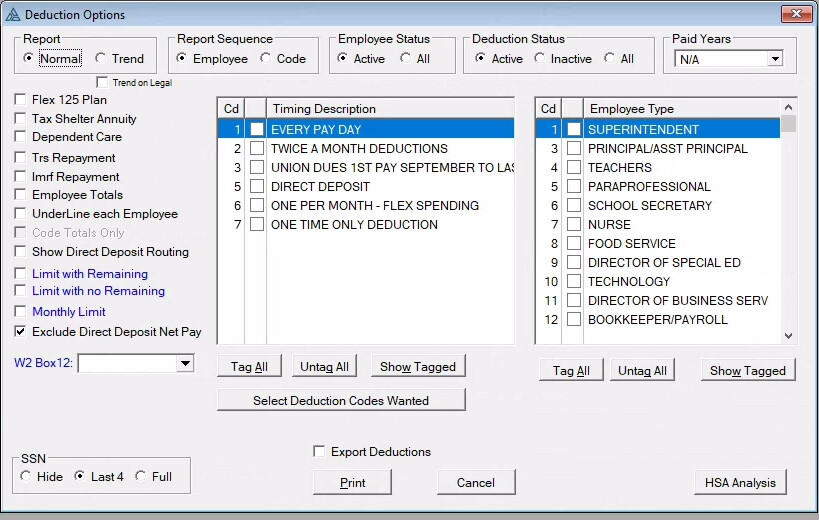The width and height of the screenshot is (819, 520).
Task: Select Inactive deduction status
Action: (540, 59)
